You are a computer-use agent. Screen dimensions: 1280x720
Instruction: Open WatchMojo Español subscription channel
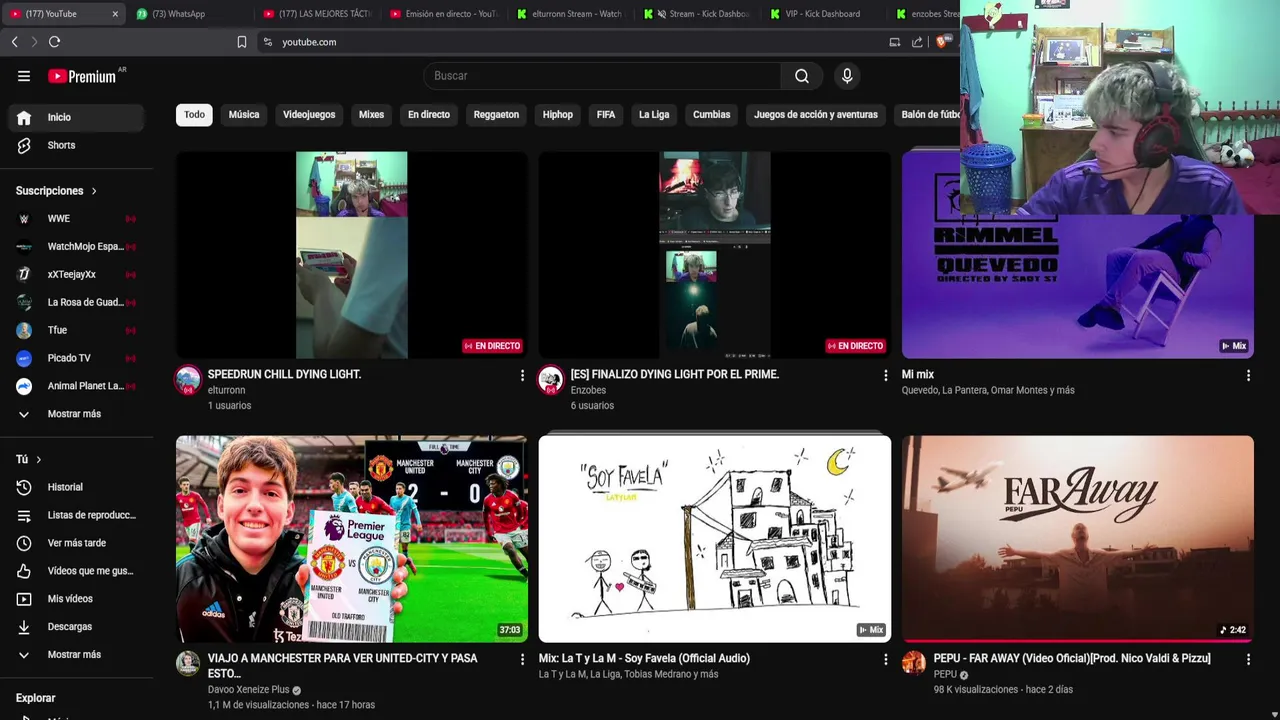click(x=77, y=247)
